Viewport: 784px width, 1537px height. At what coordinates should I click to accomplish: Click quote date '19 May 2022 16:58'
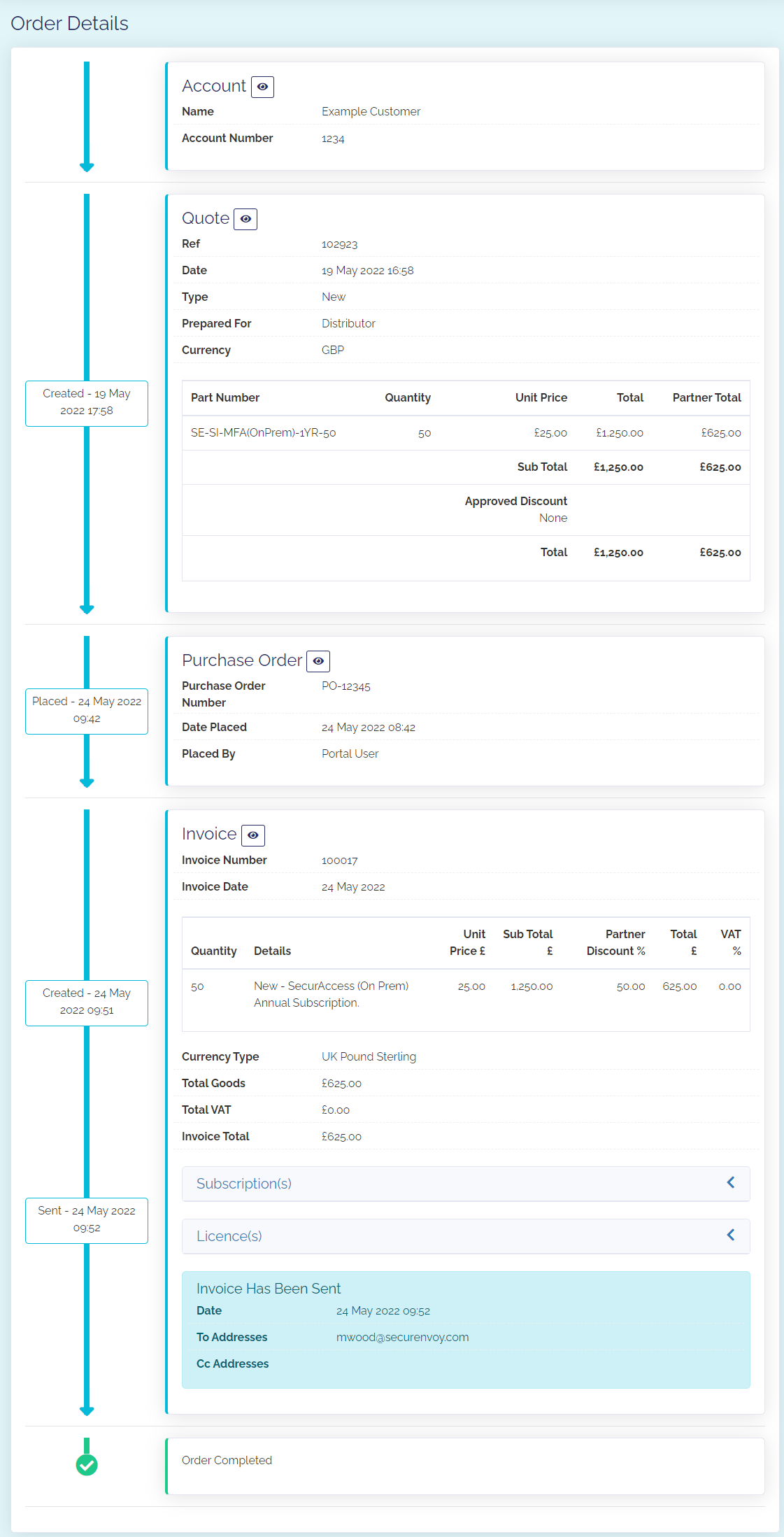pos(368,271)
